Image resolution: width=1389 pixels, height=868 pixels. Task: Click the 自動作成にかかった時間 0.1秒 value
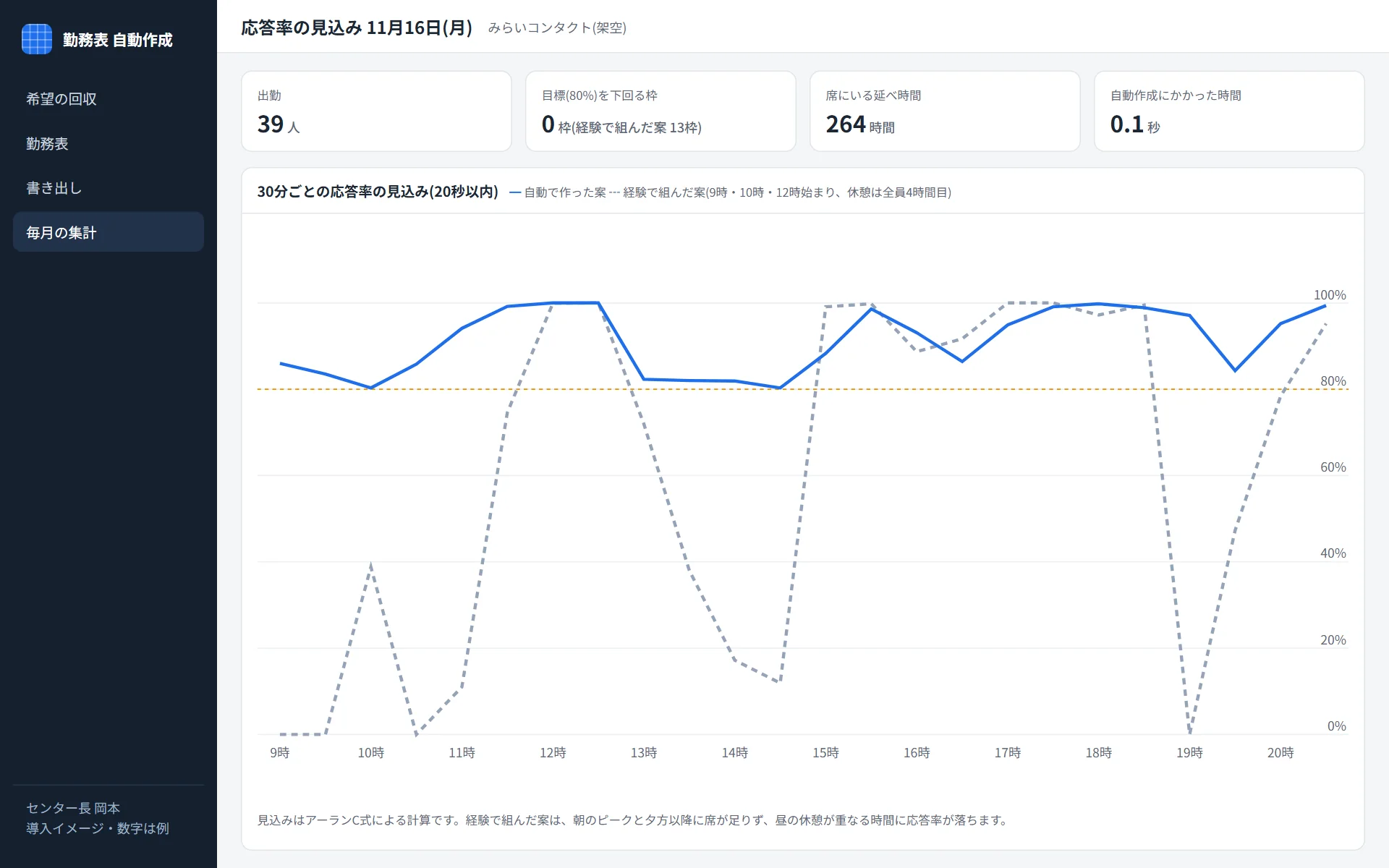point(1135,125)
